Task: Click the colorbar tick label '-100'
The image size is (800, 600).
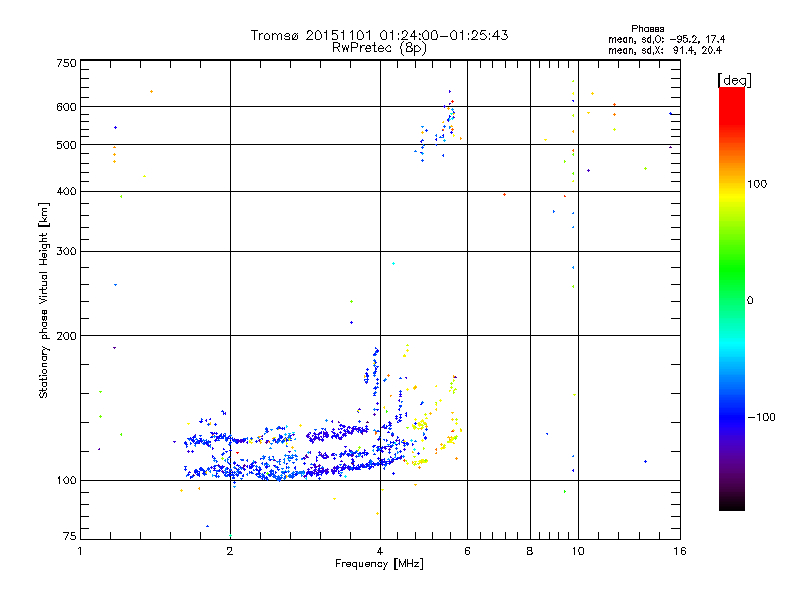Action: (762, 417)
